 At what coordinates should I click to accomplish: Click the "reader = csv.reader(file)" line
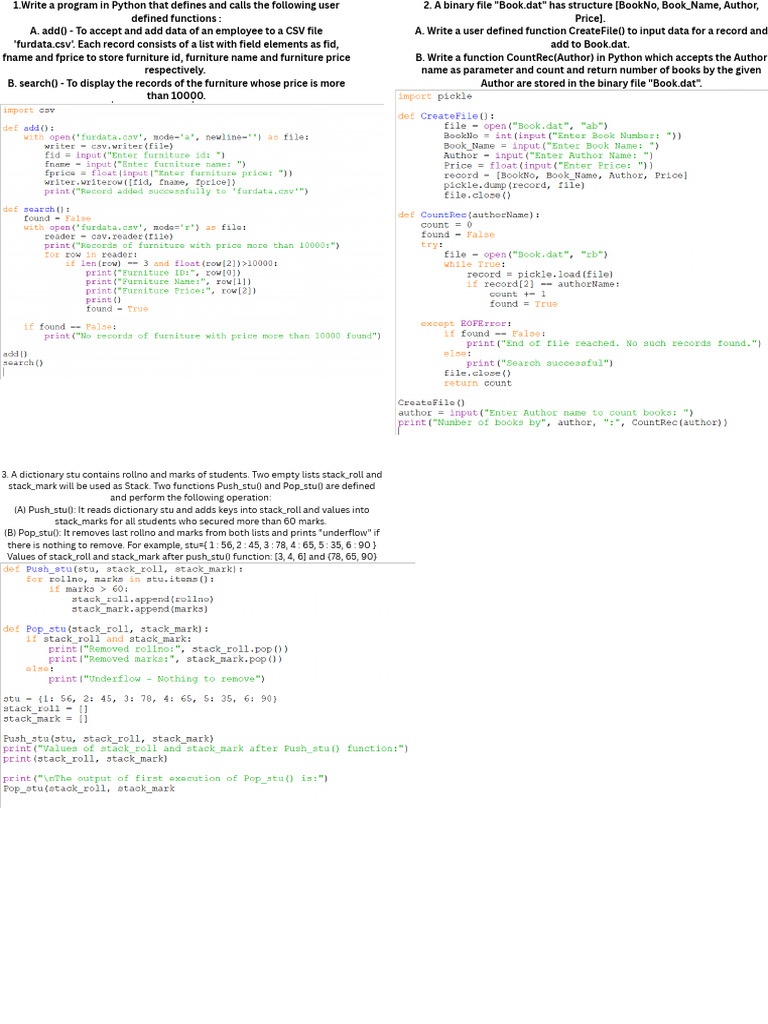click(x=109, y=236)
